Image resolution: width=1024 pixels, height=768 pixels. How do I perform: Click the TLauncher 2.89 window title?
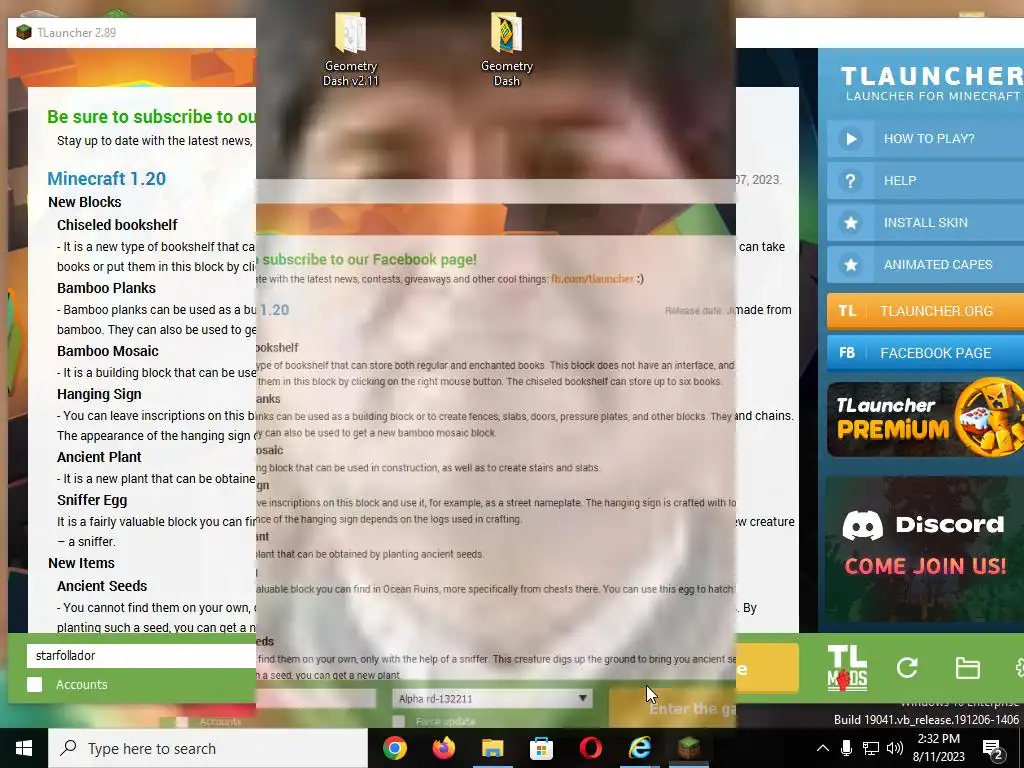click(76, 33)
